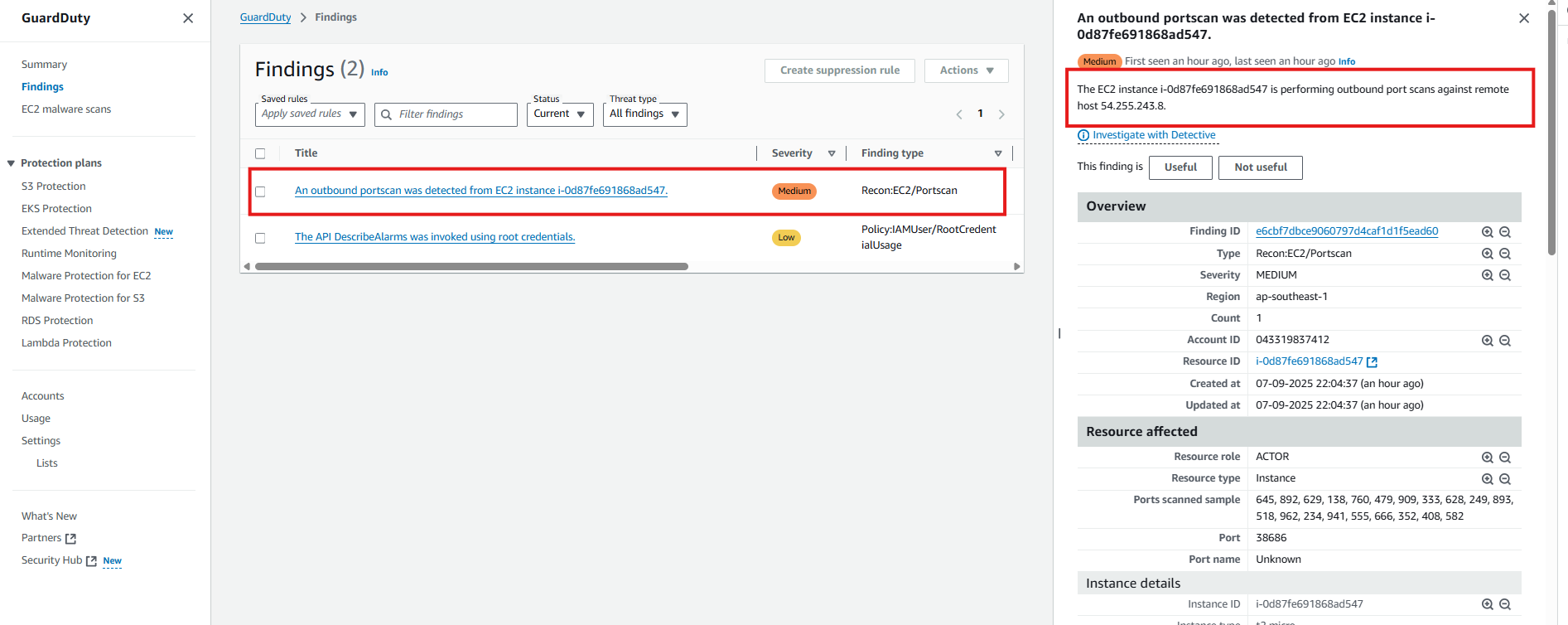Screen dimensions: 1568x625
Task: Open the DescribeAlarms root credentials finding link
Action: (435, 237)
